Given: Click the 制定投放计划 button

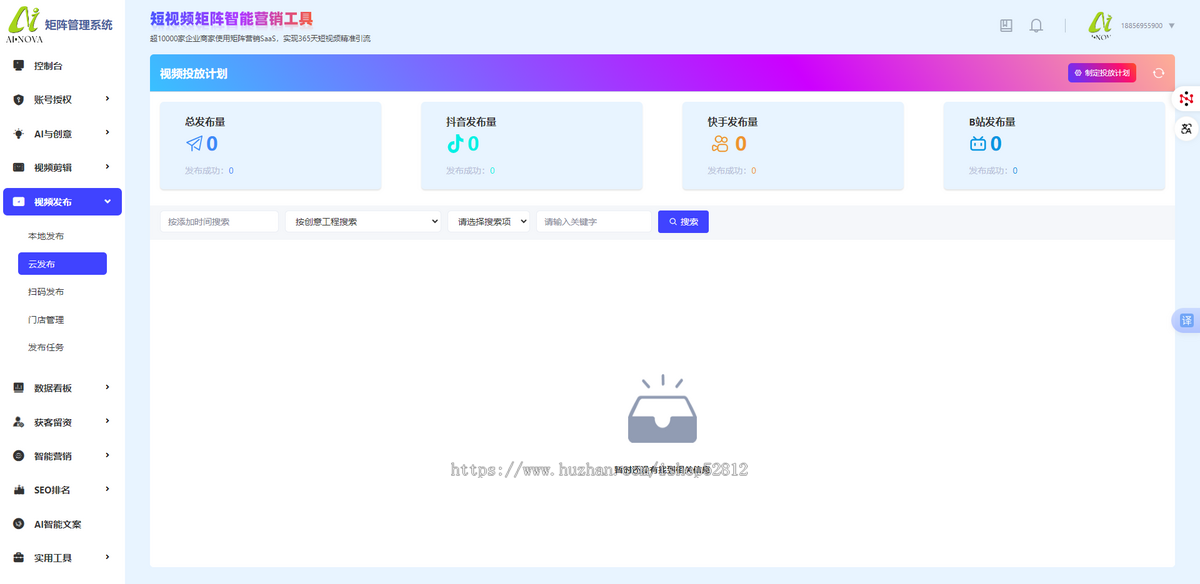Looking at the screenshot, I should 1102,73.
